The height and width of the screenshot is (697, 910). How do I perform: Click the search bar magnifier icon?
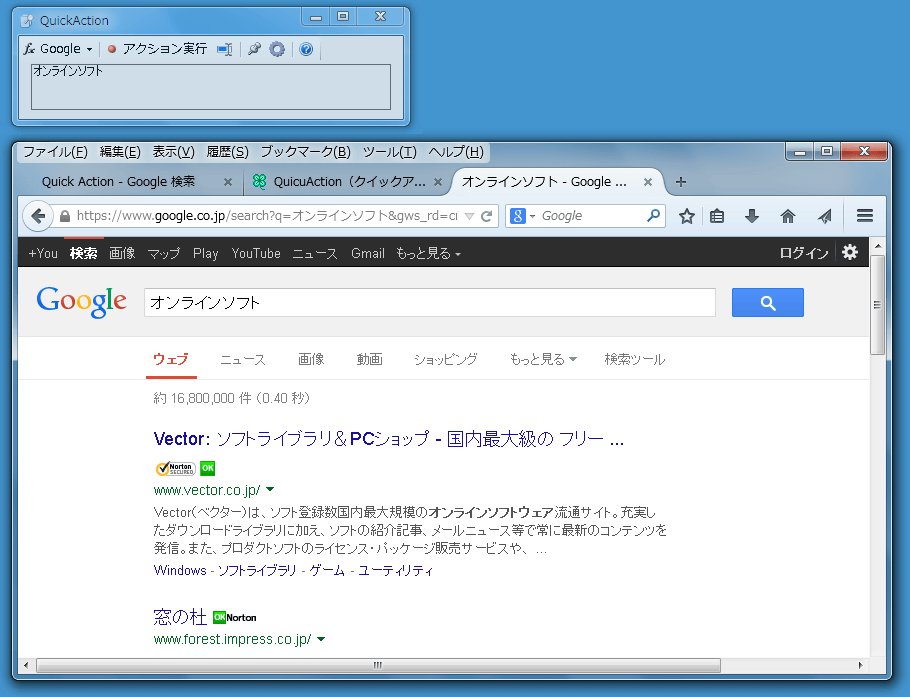653,216
